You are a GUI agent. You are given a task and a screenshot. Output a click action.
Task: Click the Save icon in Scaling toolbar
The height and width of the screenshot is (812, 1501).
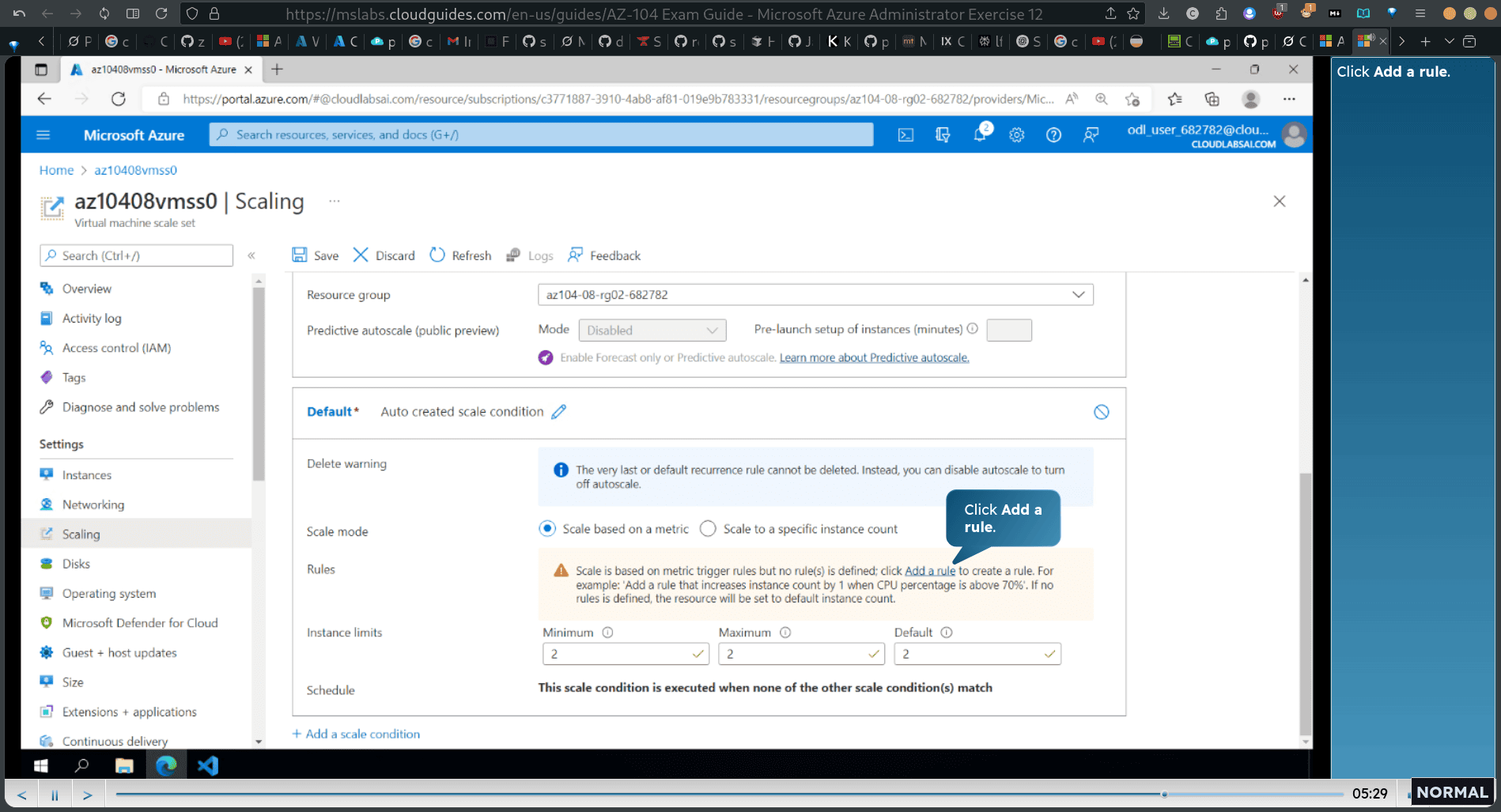click(x=300, y=255)
